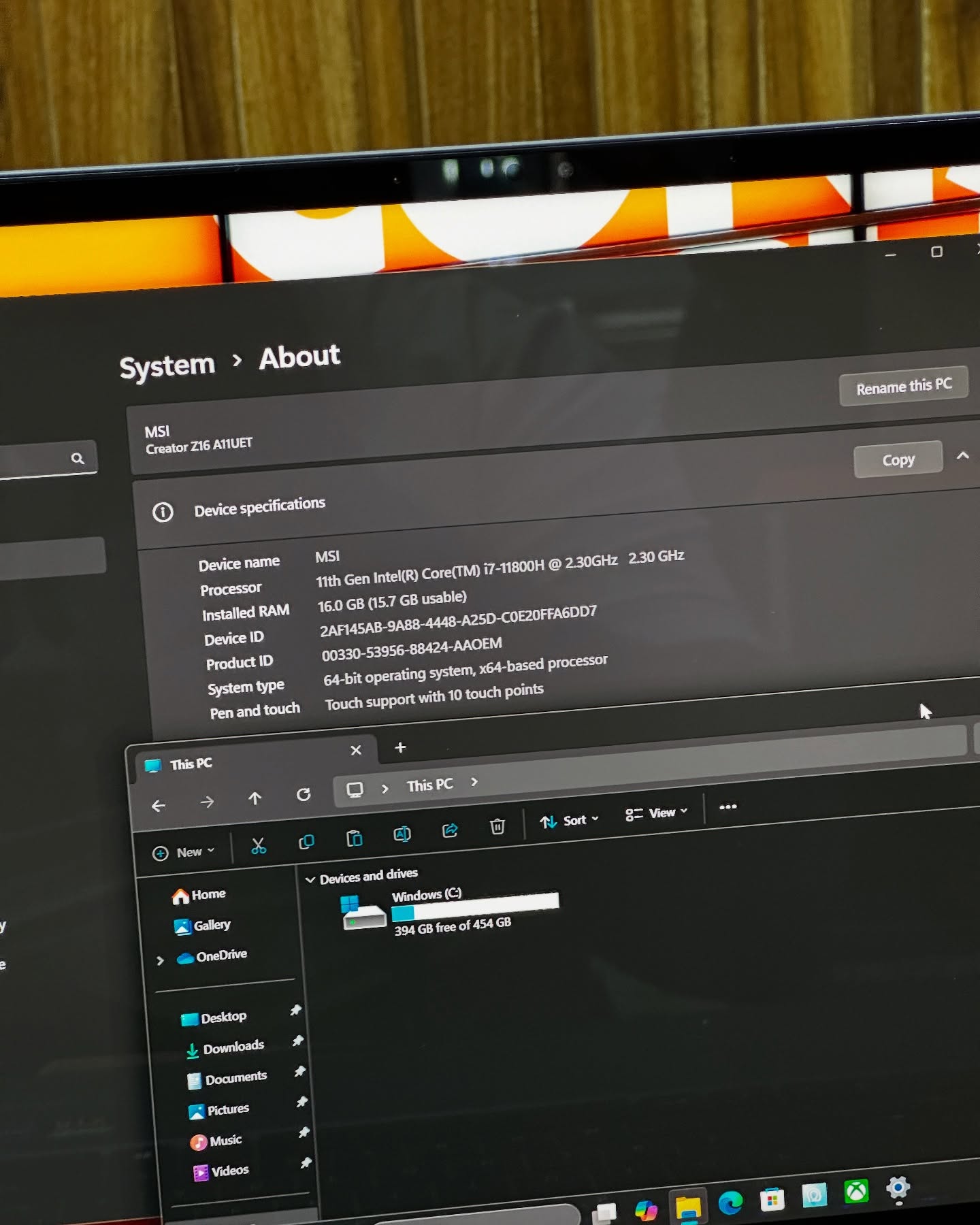Copy device specifications with the Copy button
Screen dimensions: 980x1225
pyautogui.click(x=898, y=461)
